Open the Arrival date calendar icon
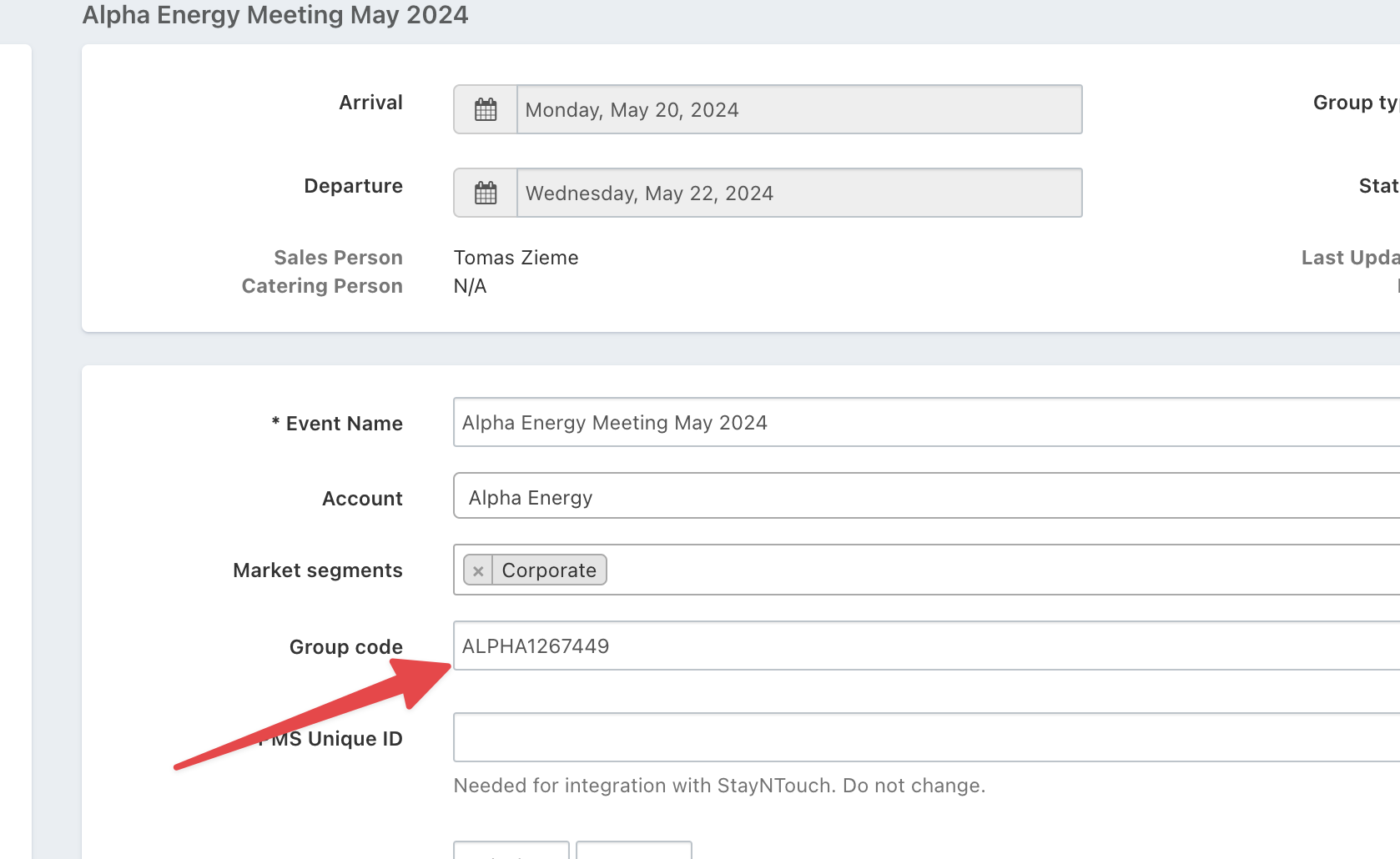This screenshot has height=859, width=1400. pos(486,109)
